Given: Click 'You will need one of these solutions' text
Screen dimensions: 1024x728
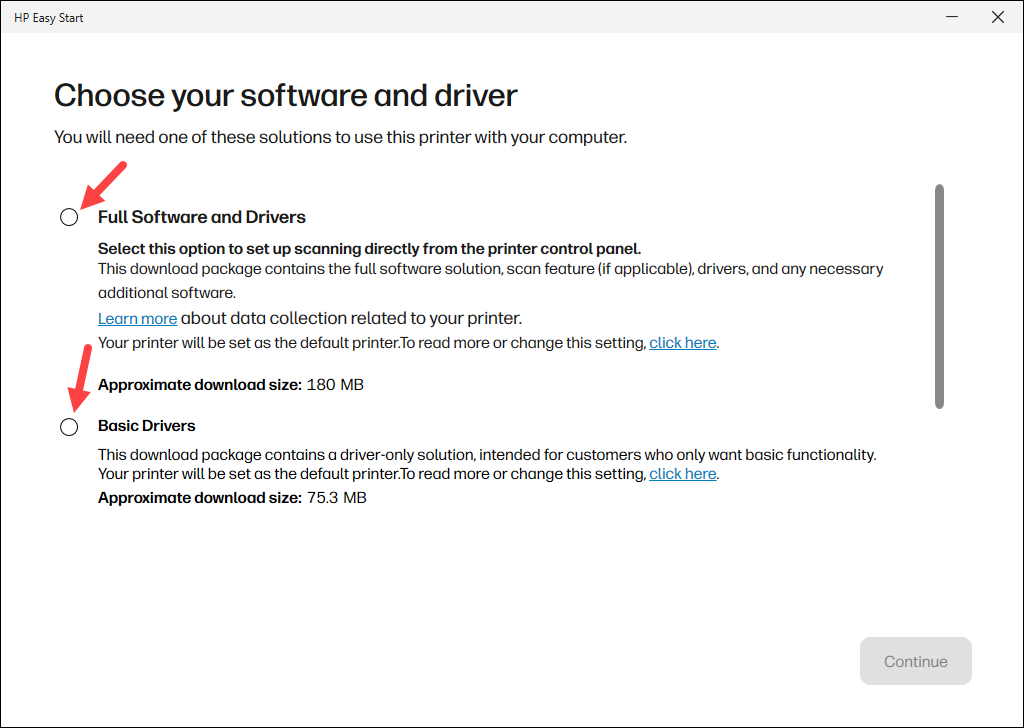Looking at the screenshot, I should click(x=340, y=137).
